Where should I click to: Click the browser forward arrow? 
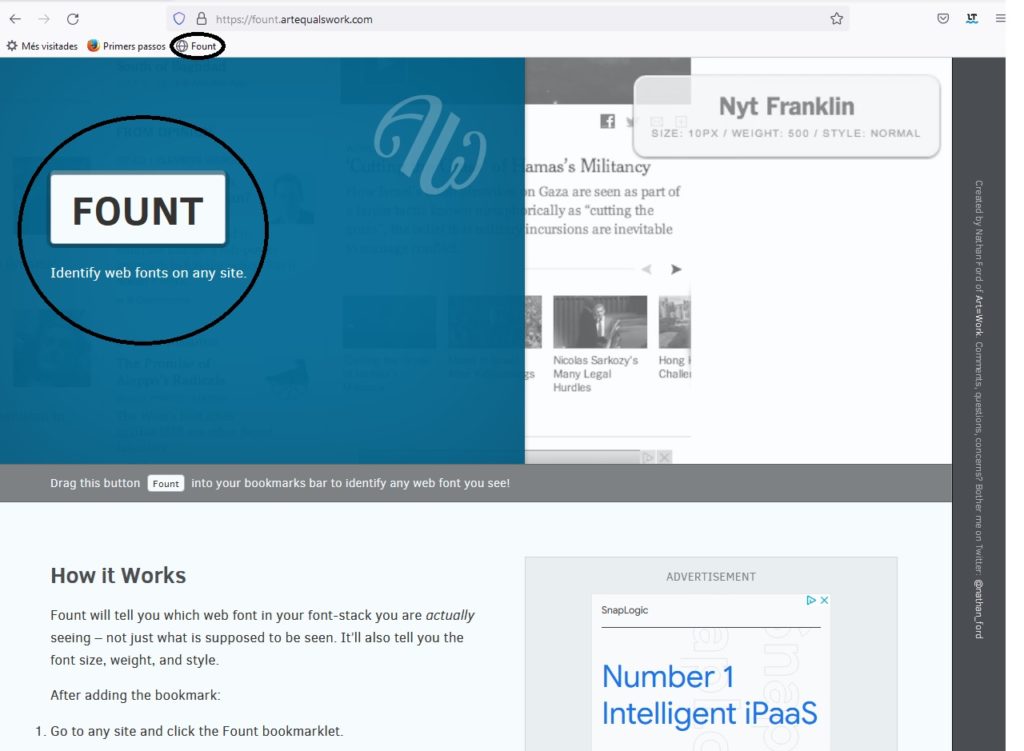[44, 18]
